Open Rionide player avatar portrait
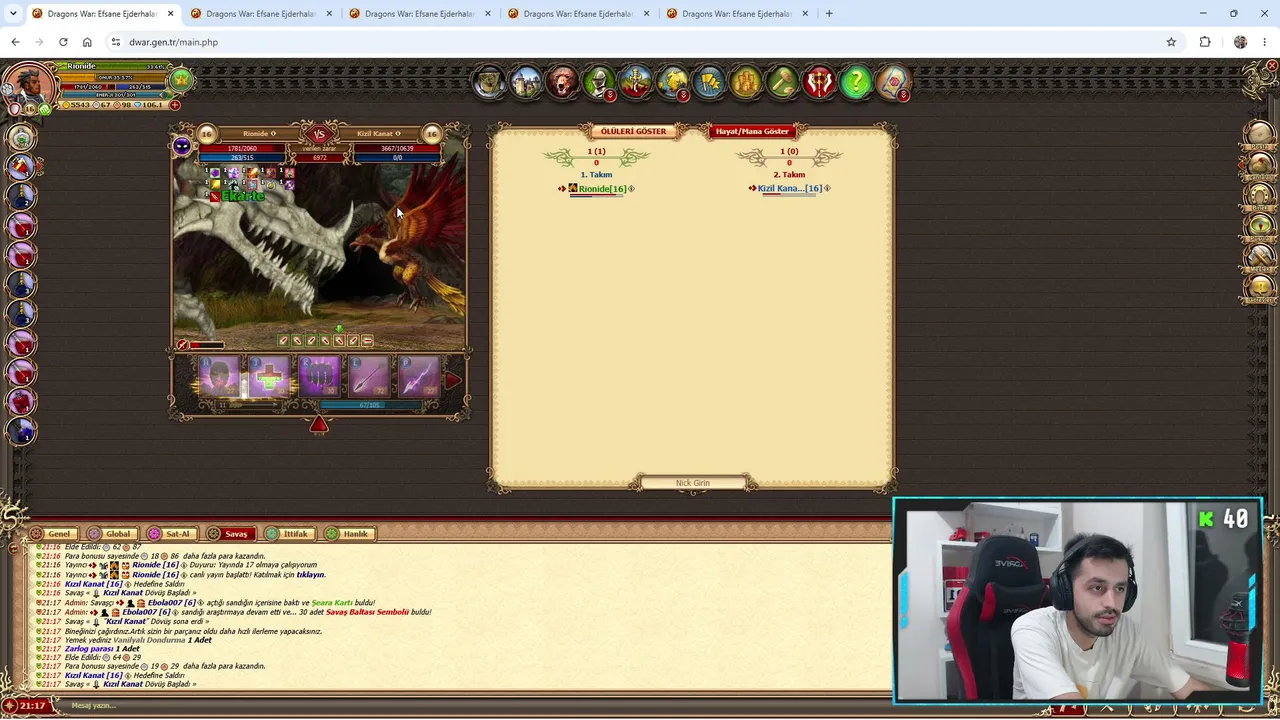Viewport: 1280px width, 720px height. pos(28,87)
